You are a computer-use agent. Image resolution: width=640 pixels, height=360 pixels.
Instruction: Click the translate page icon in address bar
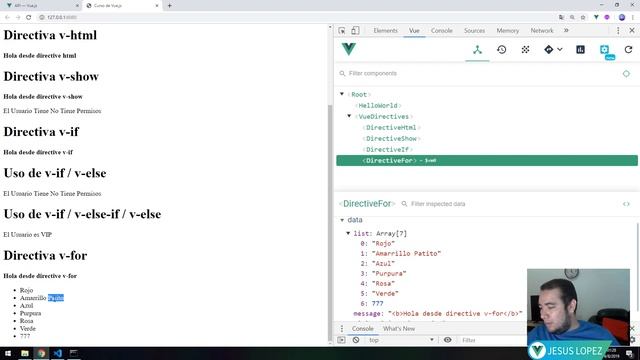click(x=562, y=17)
